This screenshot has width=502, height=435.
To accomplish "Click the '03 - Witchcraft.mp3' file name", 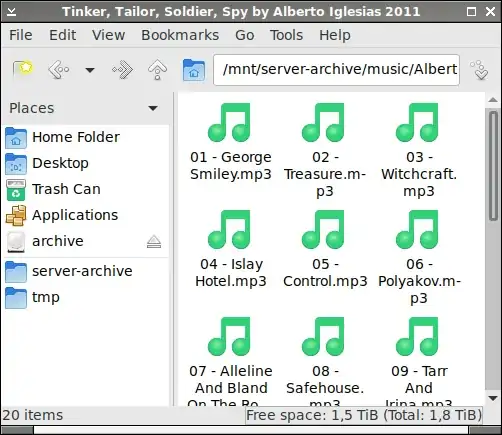I will 419,174.
